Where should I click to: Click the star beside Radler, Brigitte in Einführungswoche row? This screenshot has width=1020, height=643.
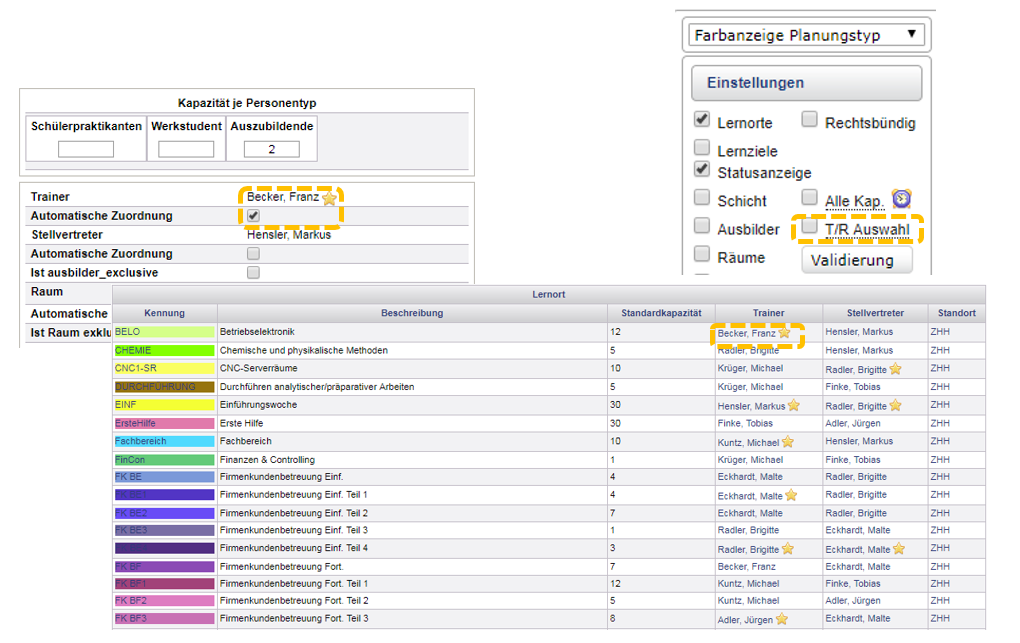tap(896, 405)
